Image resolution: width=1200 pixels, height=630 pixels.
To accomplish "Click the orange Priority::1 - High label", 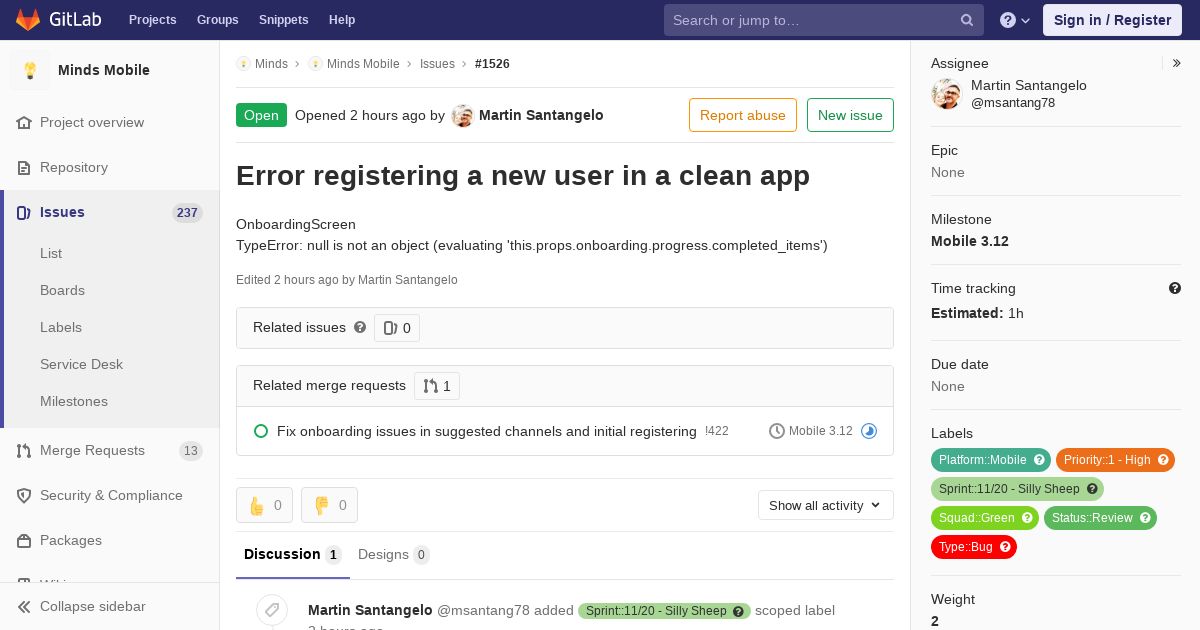I will tap(1107, 460).
